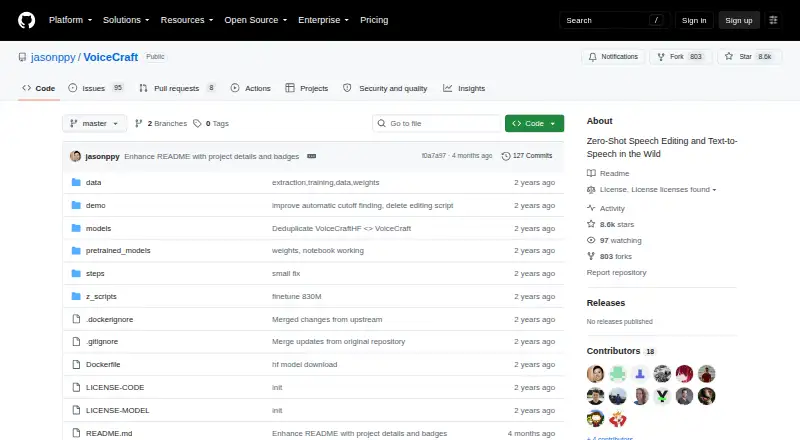Image resolution: width=800 pixels, height=440 pixels.
Task: Open the menu icon beside Sign up
Action: pyautogui.click(x=773, y=20)
